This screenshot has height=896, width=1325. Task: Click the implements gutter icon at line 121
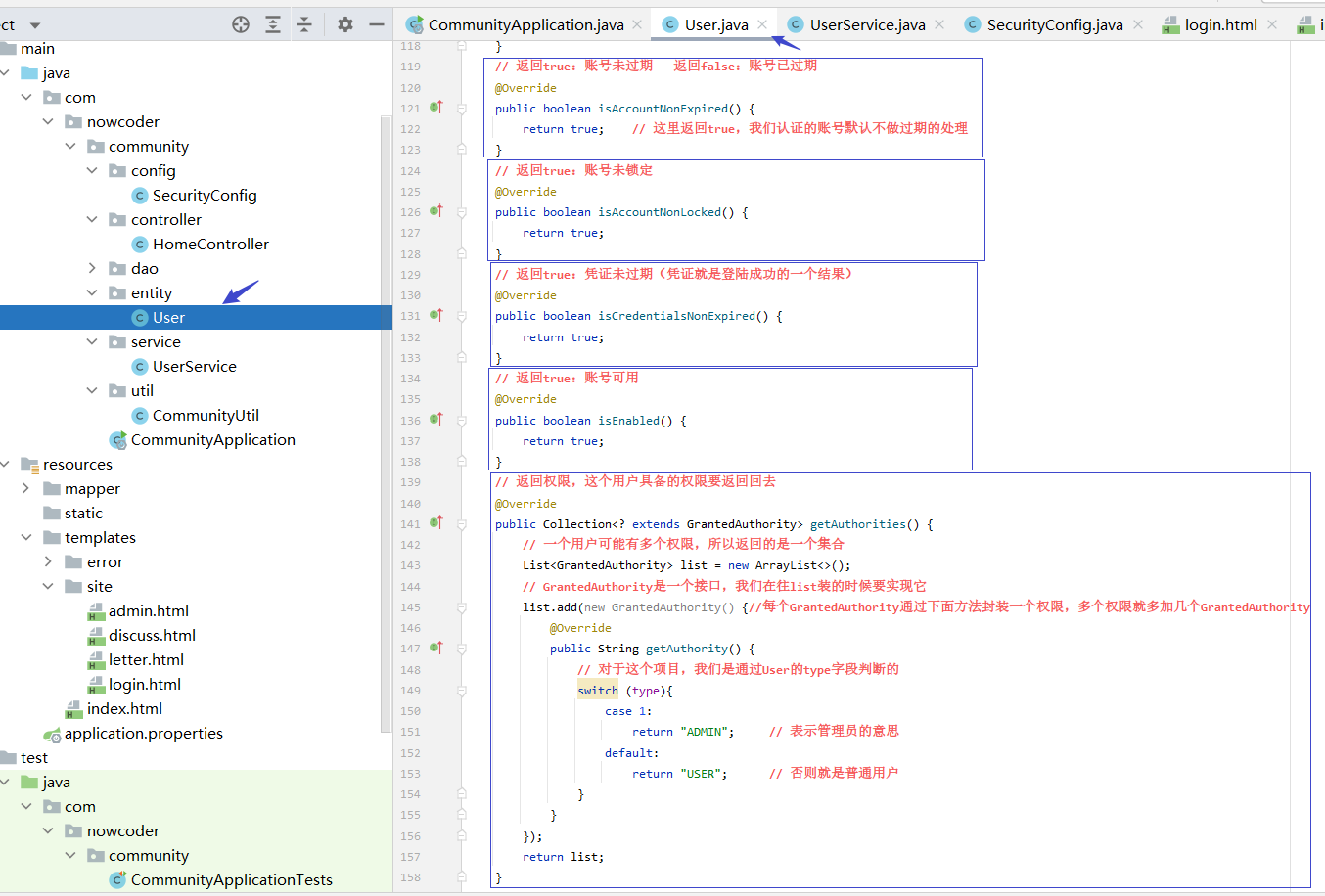436,107
